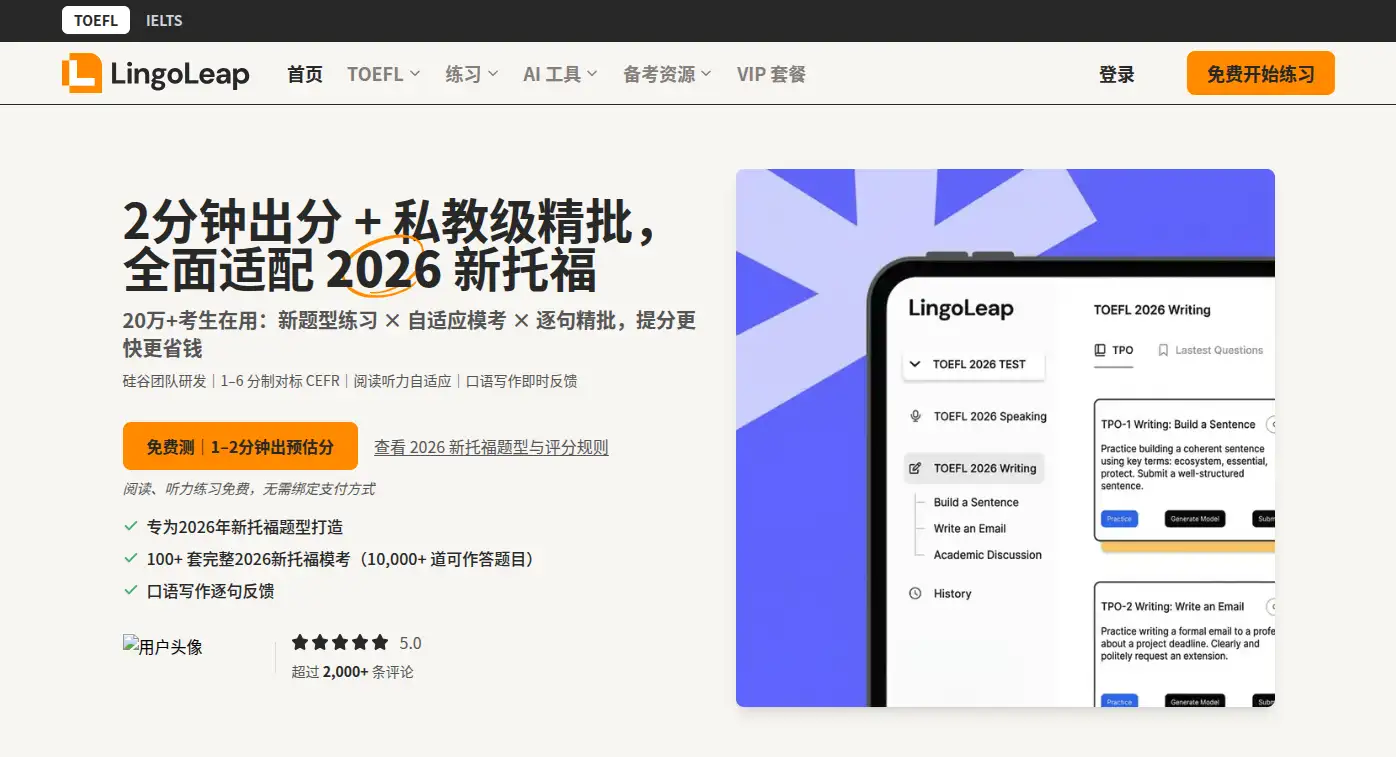Select TOEFL 2026 Speaking in sidebar
Image resolution: width=1396 pixels, height=757 pixels.
click(990, 416)
